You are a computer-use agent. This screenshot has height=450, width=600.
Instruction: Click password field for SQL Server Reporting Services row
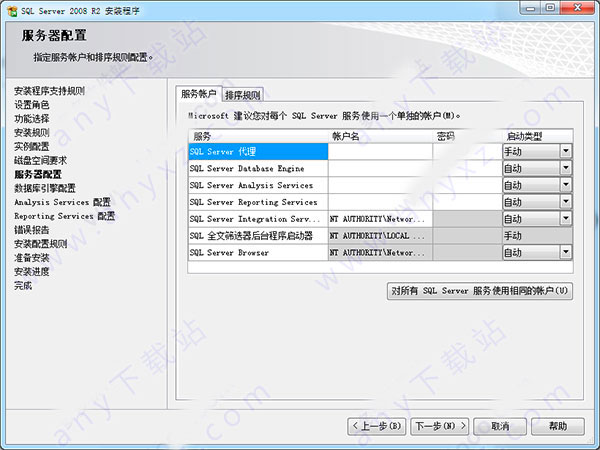(467, 202)
